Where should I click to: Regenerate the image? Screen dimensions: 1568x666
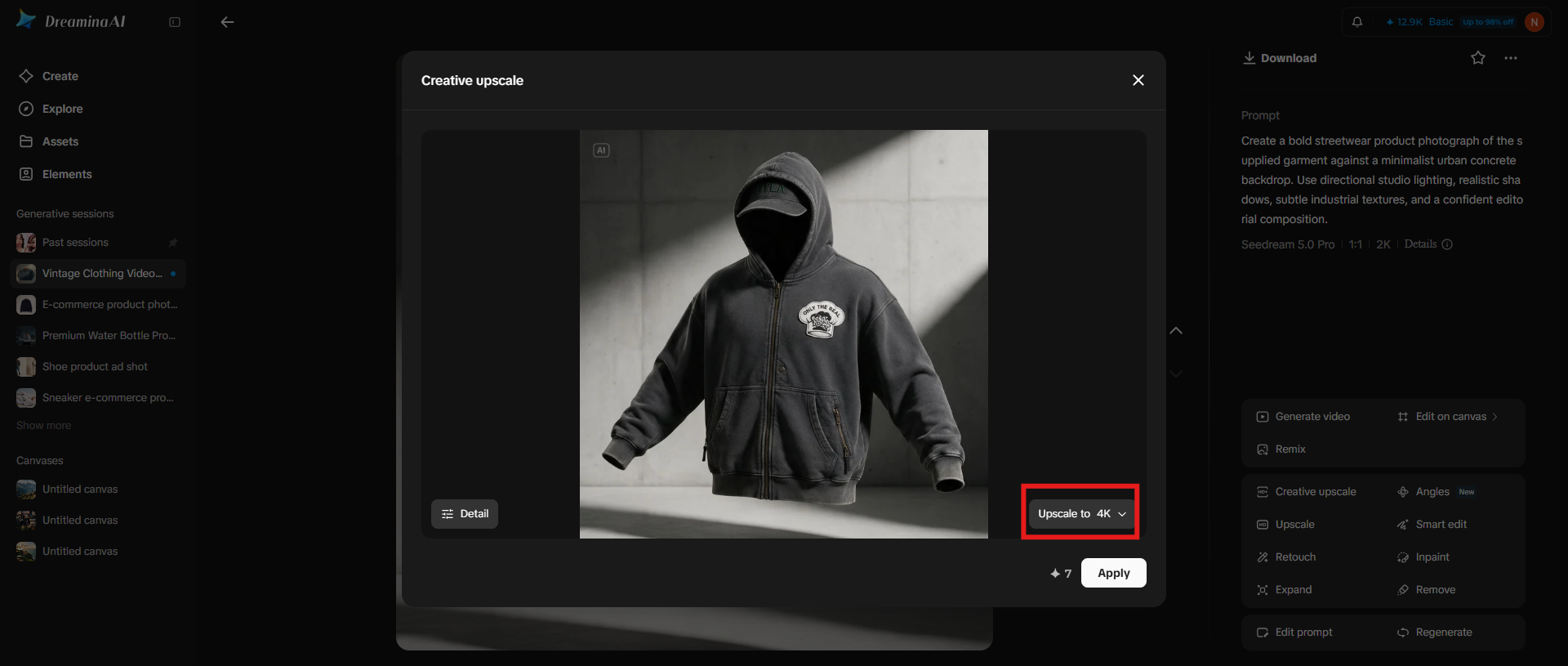pyautogui.click(x=1435, y=632)
